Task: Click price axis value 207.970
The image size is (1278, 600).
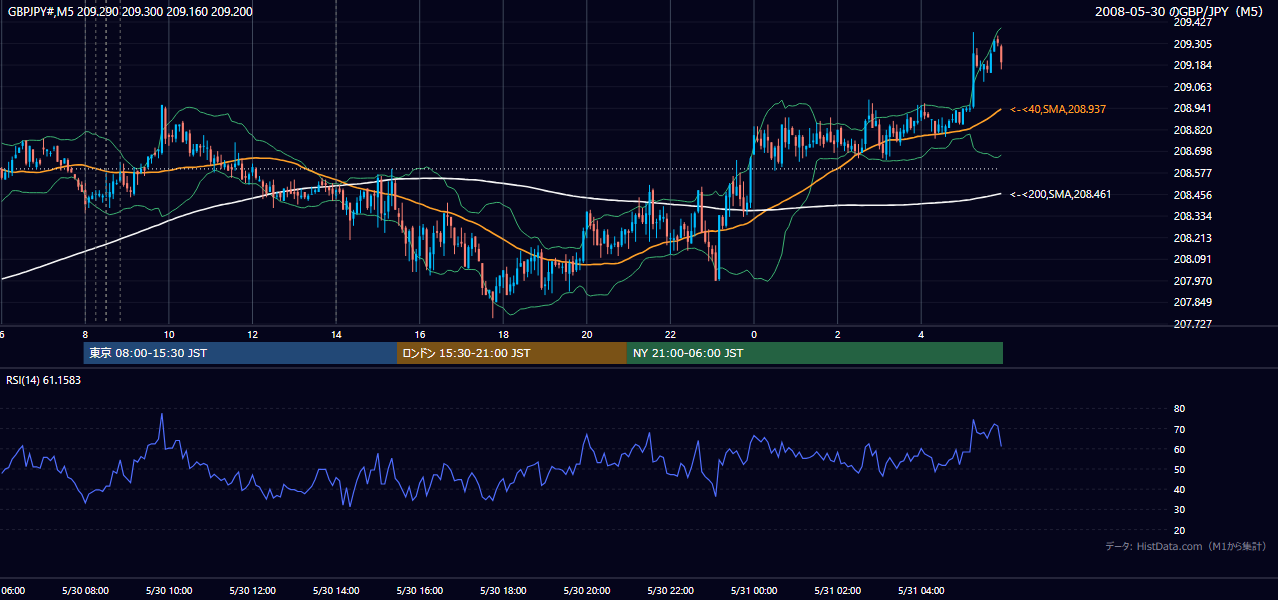Action: [x=1192, y=281]
